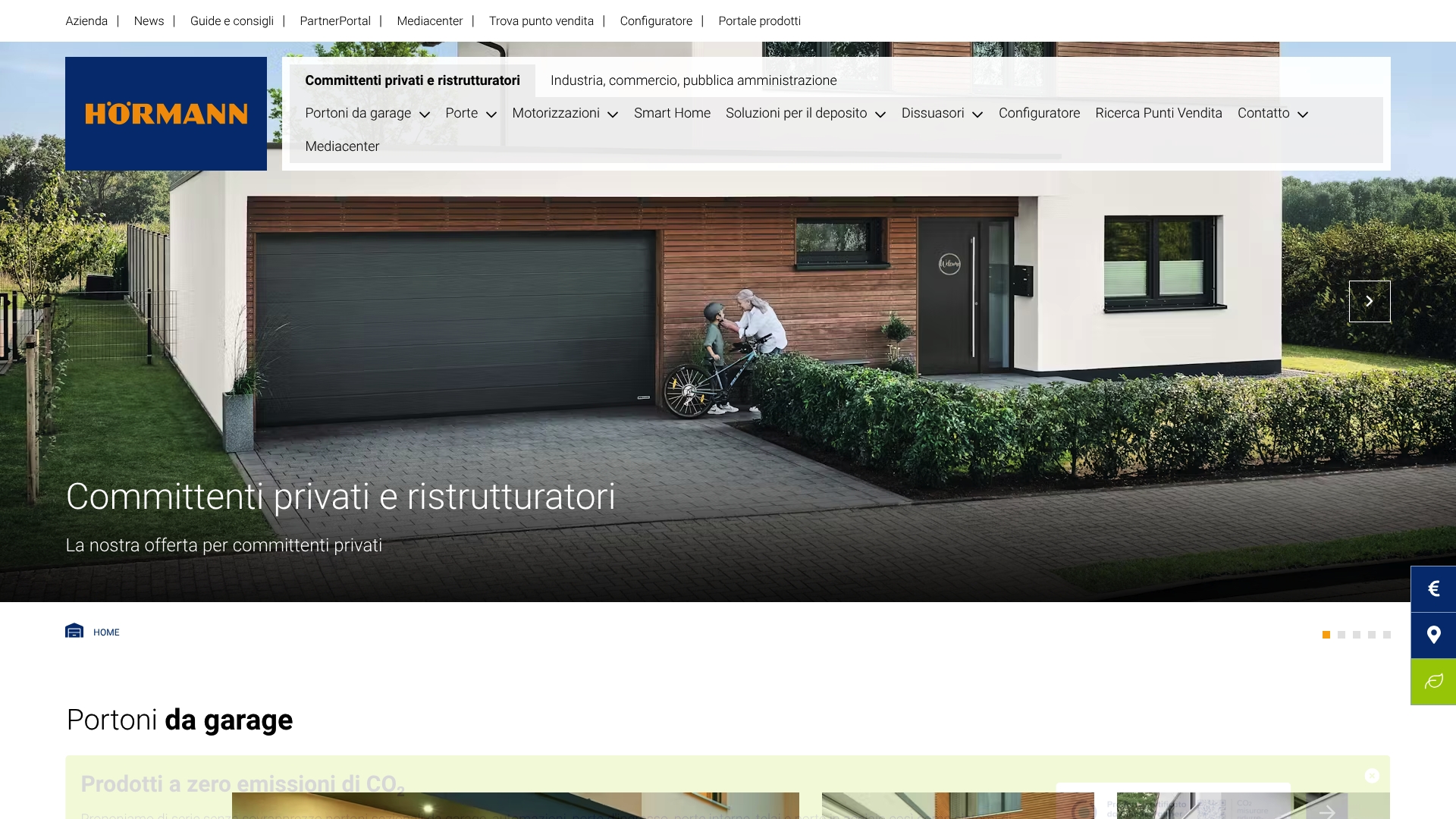Image resolution: width=1456 pixels, height=819 pixels.
Task: Click the HOME breadcrumb garage icon
Action: coord(74,630)
